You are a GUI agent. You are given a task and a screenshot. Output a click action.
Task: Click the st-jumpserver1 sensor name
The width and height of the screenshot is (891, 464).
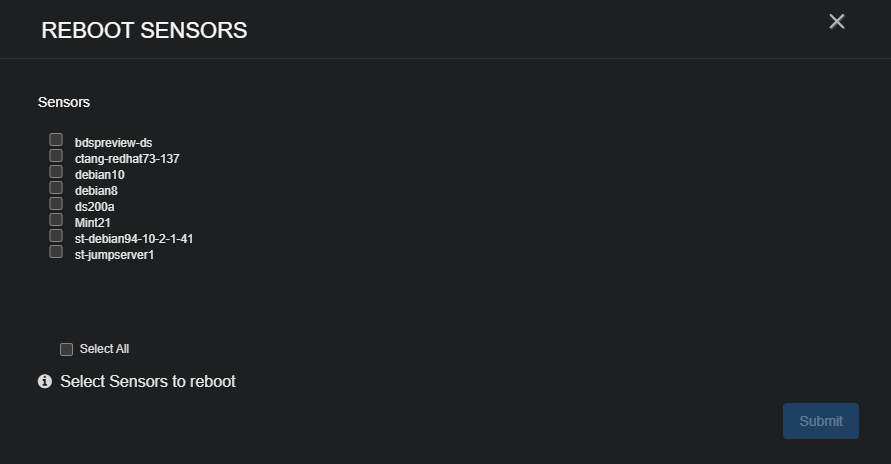pos(114,255)
